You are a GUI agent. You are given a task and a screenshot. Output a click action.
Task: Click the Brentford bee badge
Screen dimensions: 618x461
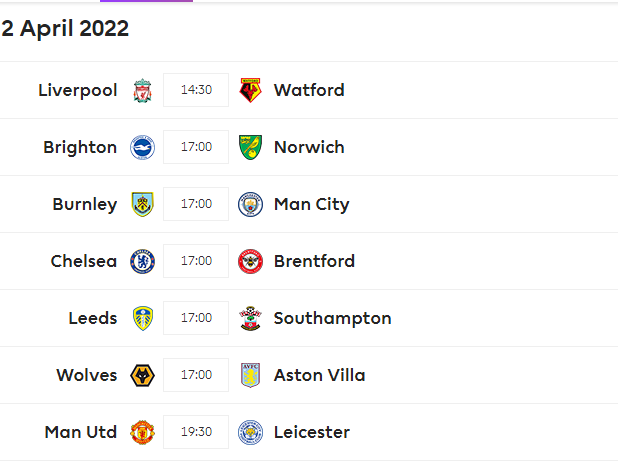250,261
